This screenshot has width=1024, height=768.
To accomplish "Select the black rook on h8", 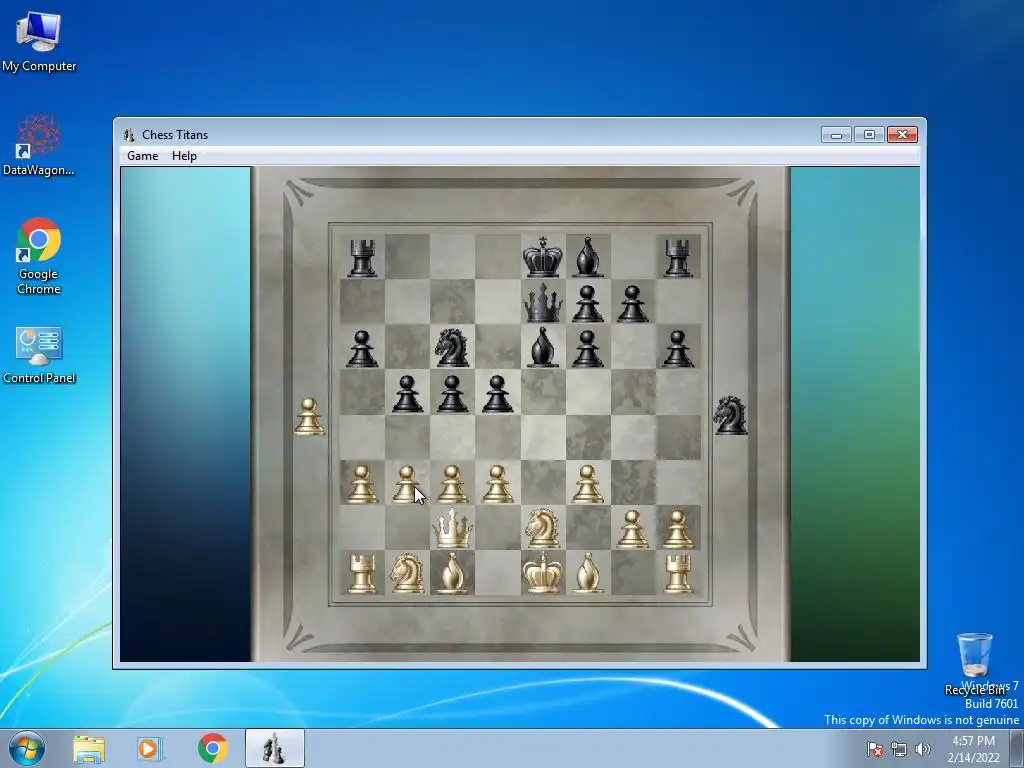I will click(x=678, y=258).
